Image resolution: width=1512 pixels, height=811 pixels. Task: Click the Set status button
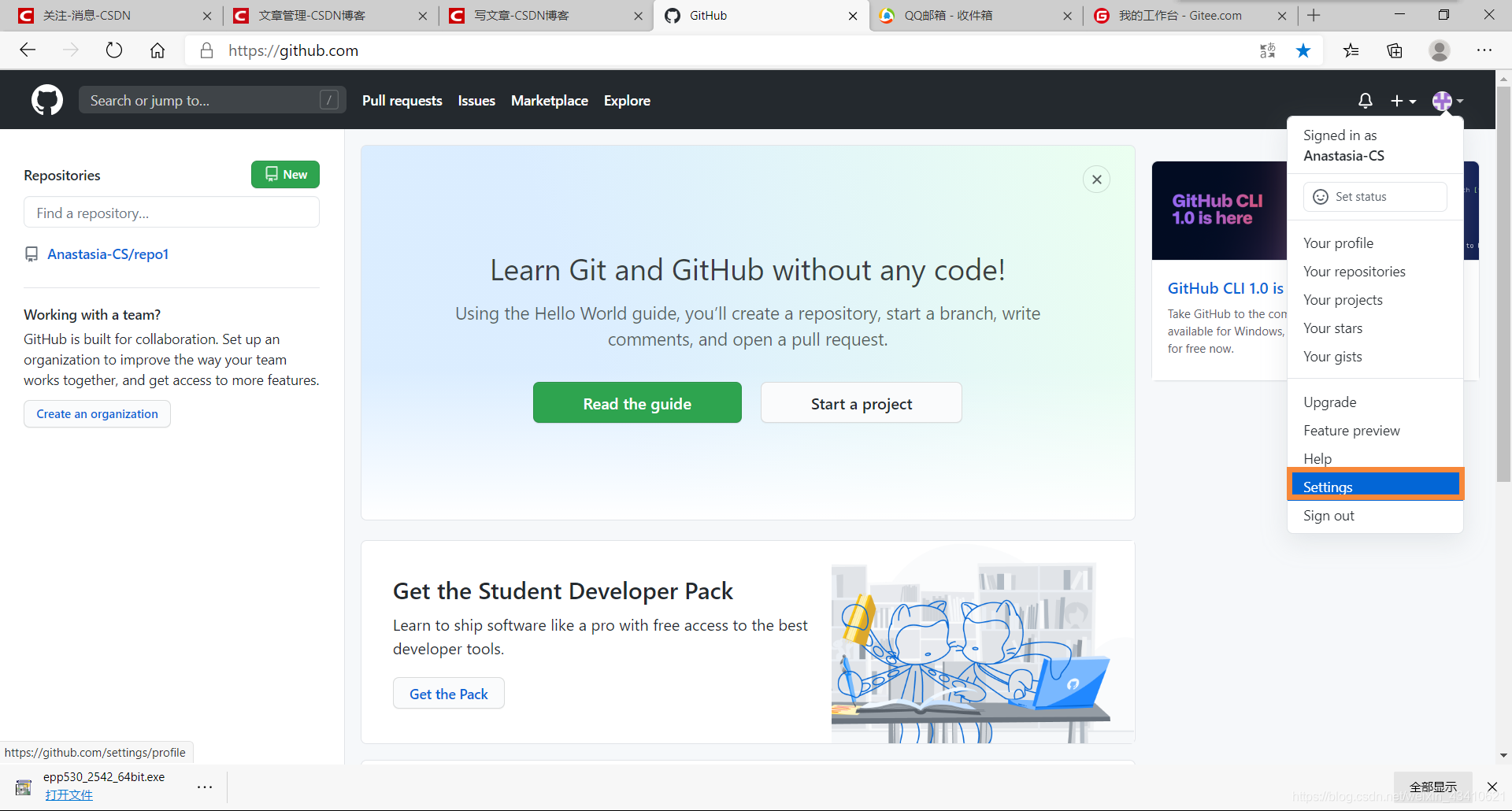(1375, 197)
